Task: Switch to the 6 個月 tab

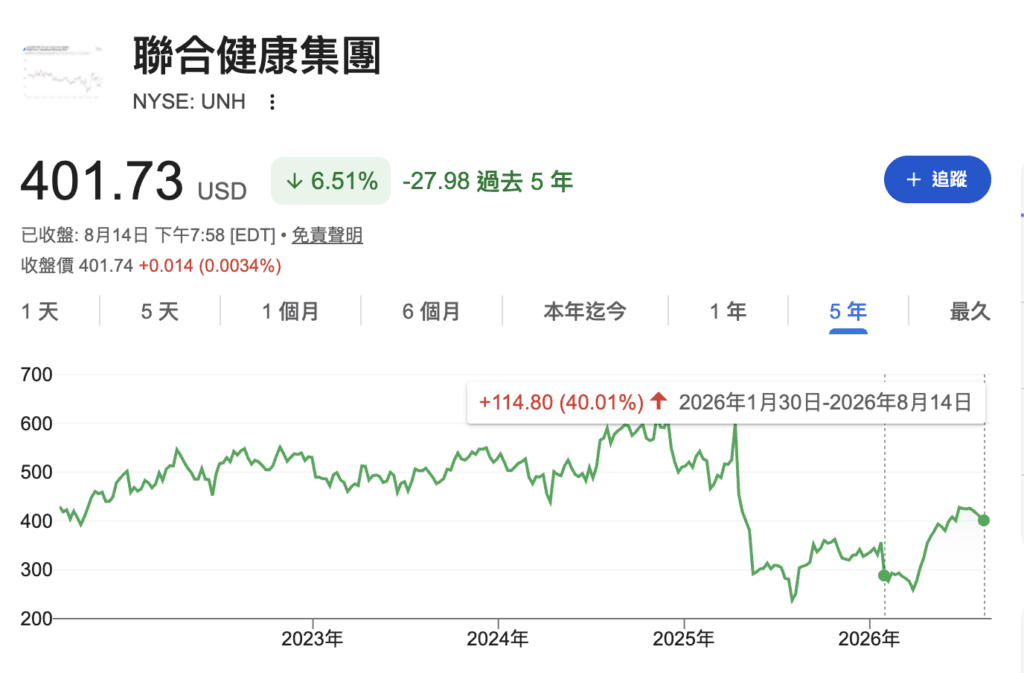Action: [x=431, y=311]
